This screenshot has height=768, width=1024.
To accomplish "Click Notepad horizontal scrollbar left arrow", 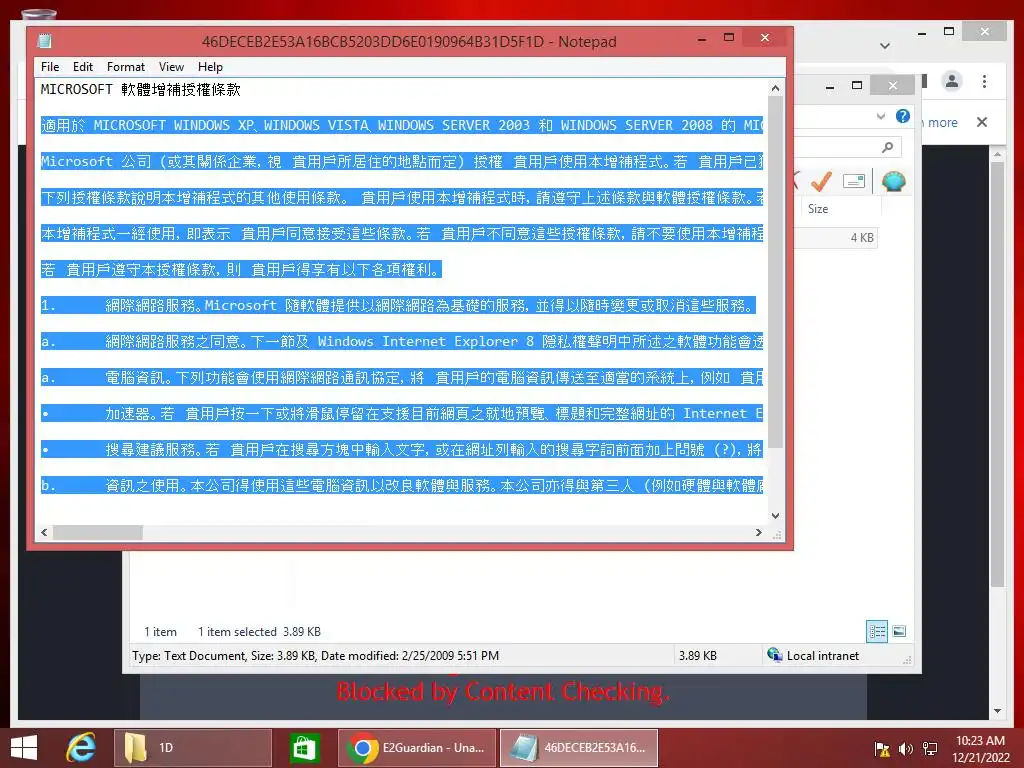I will pyautogui.click(x=44, y=532).
